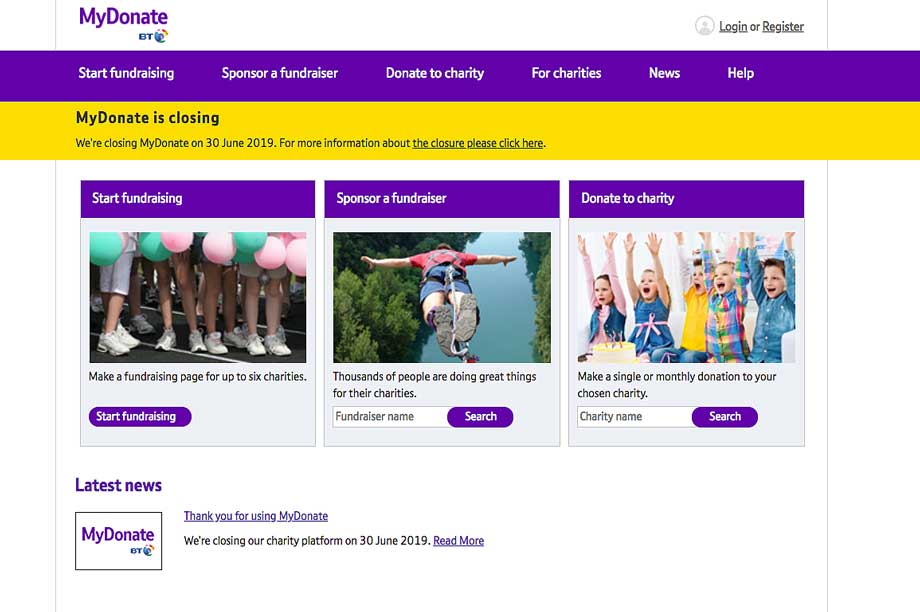Screen dimensions: 920x612
Task: Focus the Charity name input field
Action: point(634,417)
